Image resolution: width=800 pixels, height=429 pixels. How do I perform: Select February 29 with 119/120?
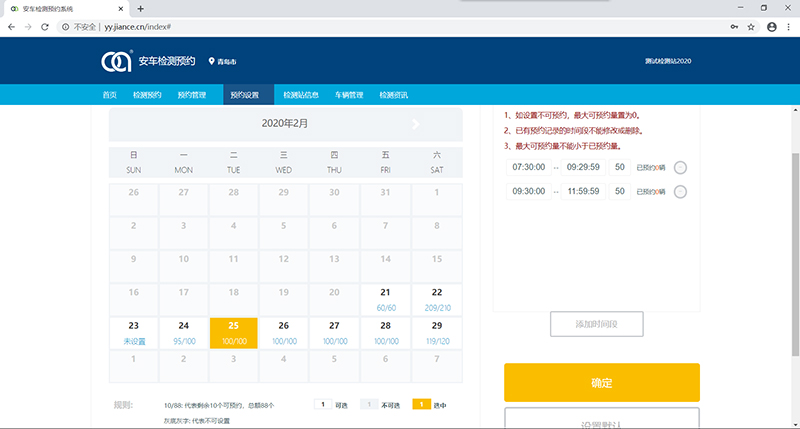point(437,333)
